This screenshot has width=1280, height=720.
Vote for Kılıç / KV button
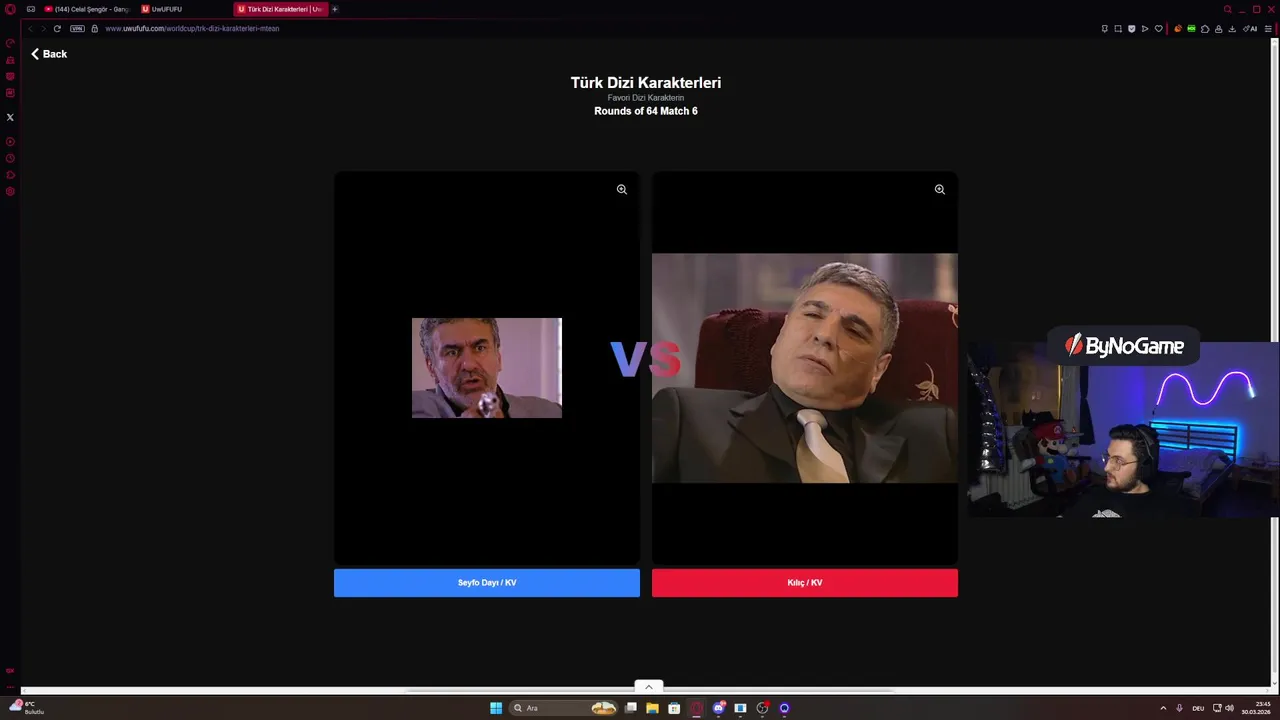(805, 583)
